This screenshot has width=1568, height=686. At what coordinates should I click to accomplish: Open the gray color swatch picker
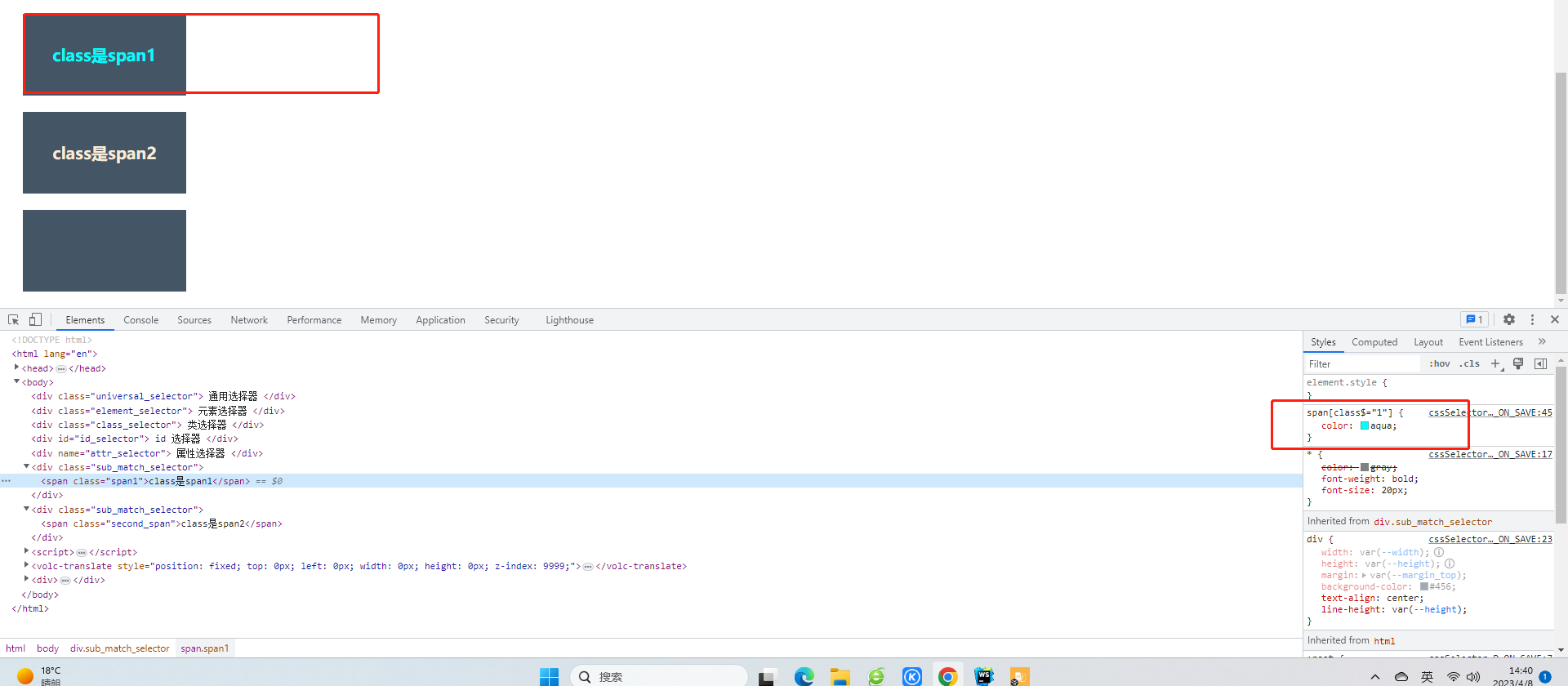[x=1365, y=467]
